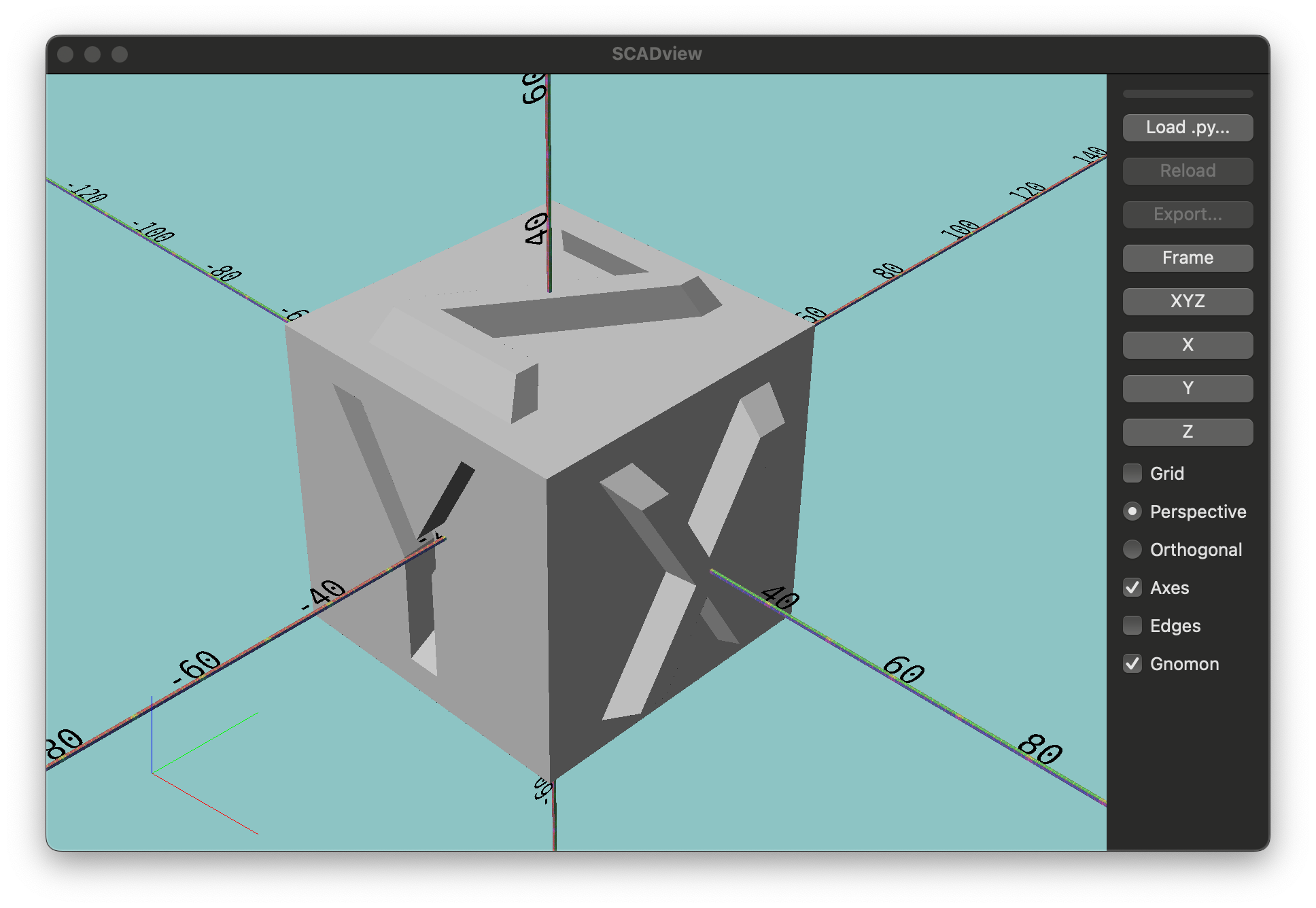Click the Load .py... button
This screenshot has width=1316, height=908.
click(x=1188, y=128)
